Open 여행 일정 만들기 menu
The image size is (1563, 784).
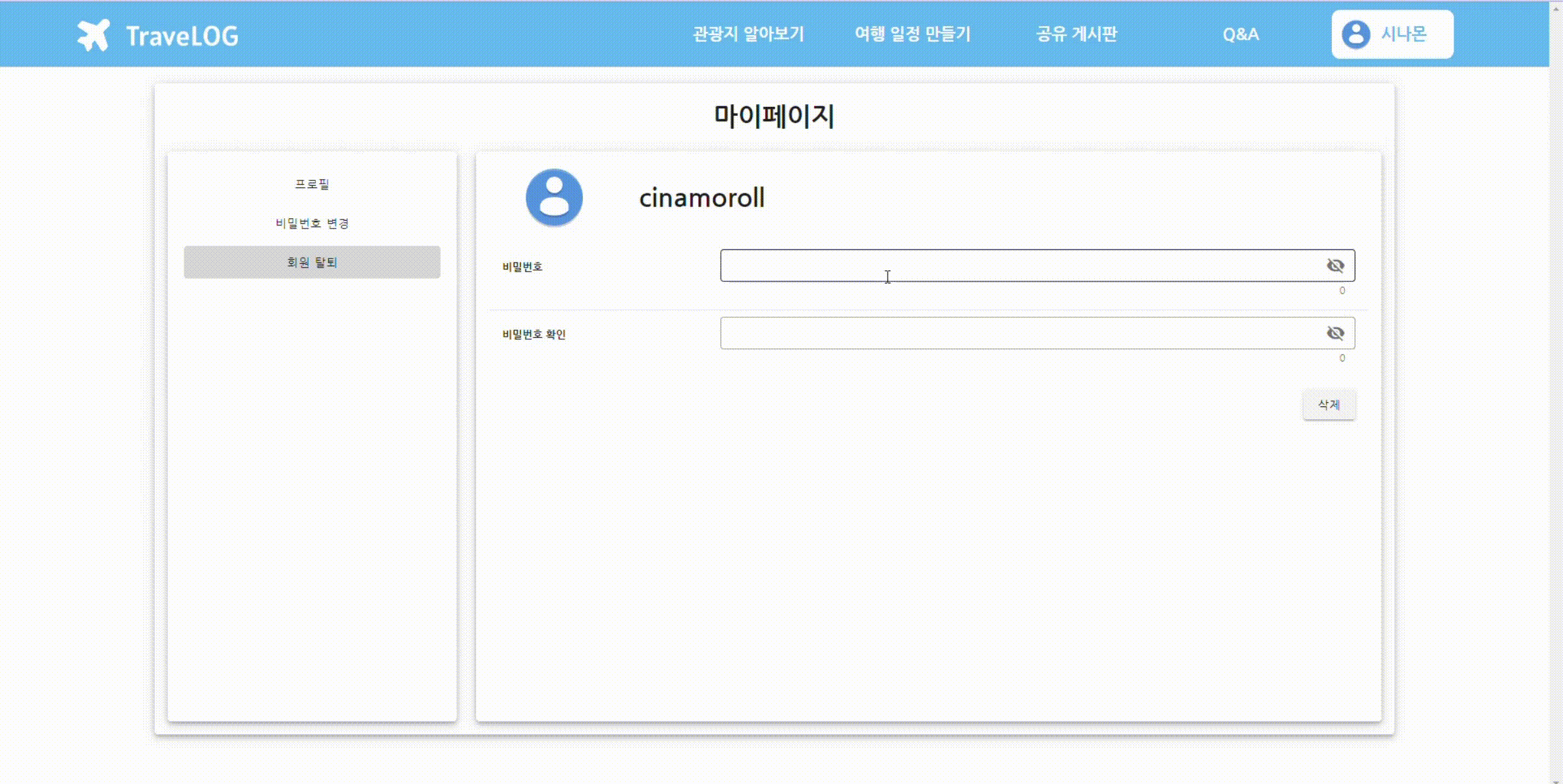point(912,35)
